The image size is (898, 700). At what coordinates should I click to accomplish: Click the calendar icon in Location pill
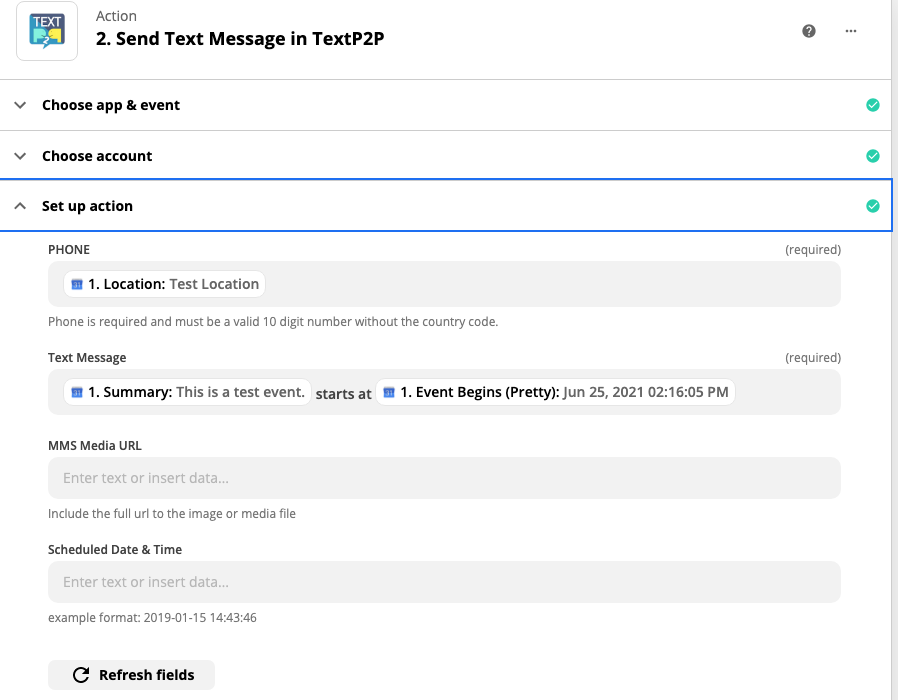(x=77, y=284)
